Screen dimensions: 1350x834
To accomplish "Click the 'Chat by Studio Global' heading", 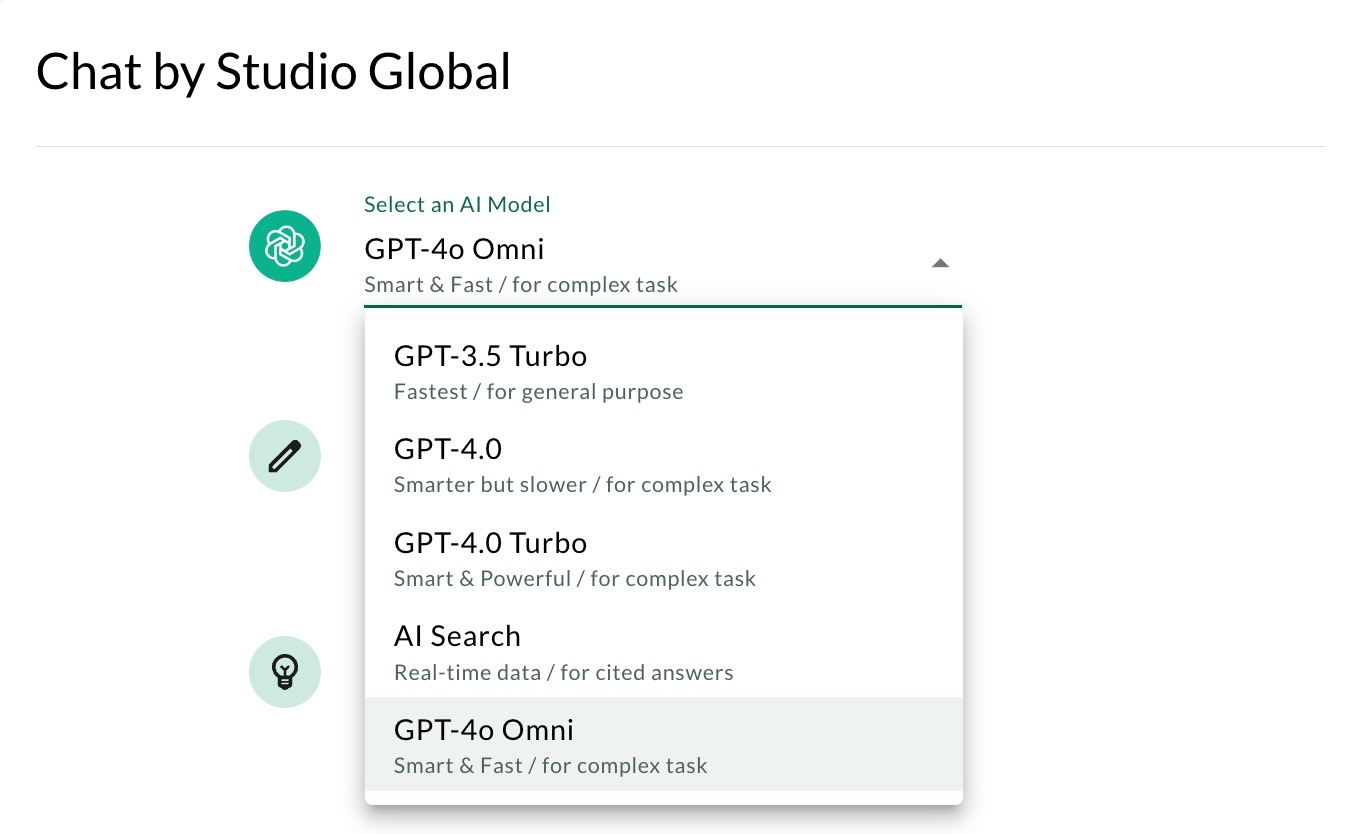I will [x=273, y=72].
